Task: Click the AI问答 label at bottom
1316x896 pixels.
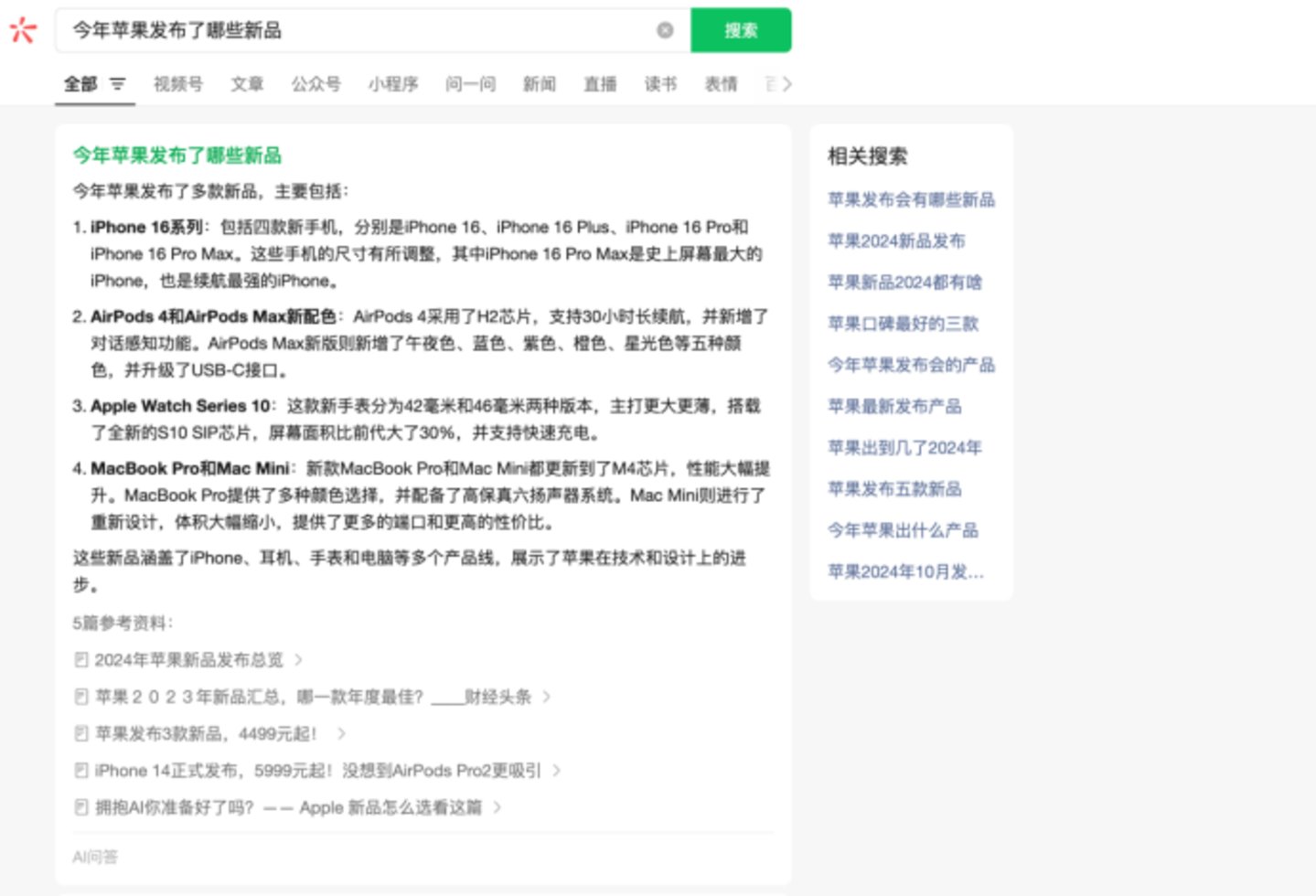Action: pos(95,857)
